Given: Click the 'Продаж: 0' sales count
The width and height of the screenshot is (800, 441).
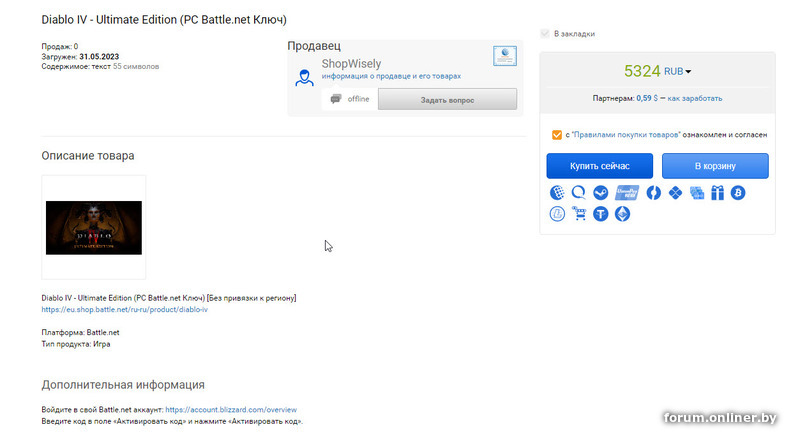Looking at the screenshot, I should point(60,46).
